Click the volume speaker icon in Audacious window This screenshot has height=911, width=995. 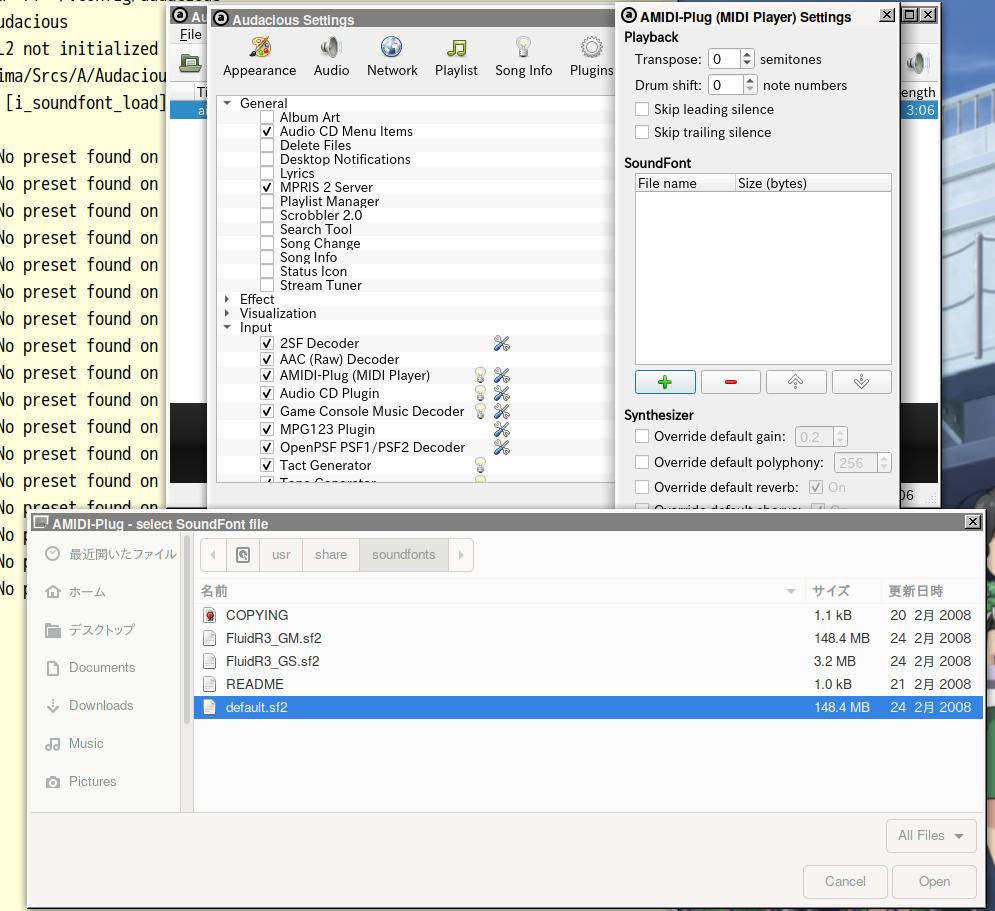point(916,63)
